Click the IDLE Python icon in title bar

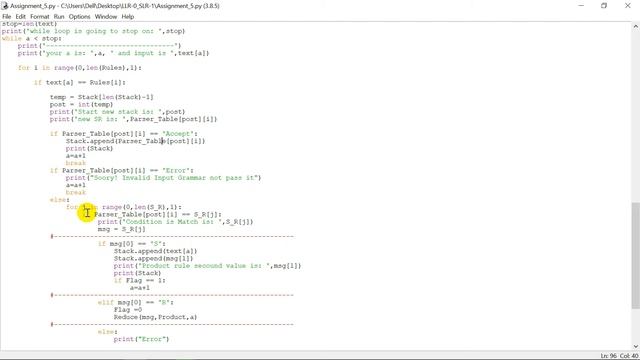[x=5, y=6]
